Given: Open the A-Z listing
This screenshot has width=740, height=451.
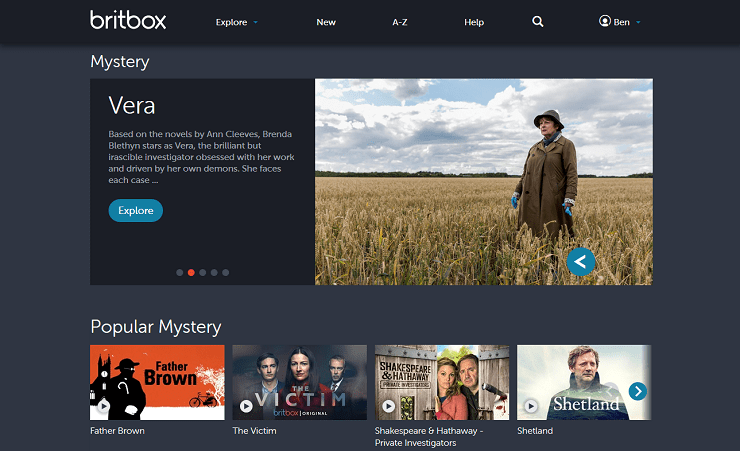Looking at the screenshot, I should pyautogui.click(x=400, y=22).
